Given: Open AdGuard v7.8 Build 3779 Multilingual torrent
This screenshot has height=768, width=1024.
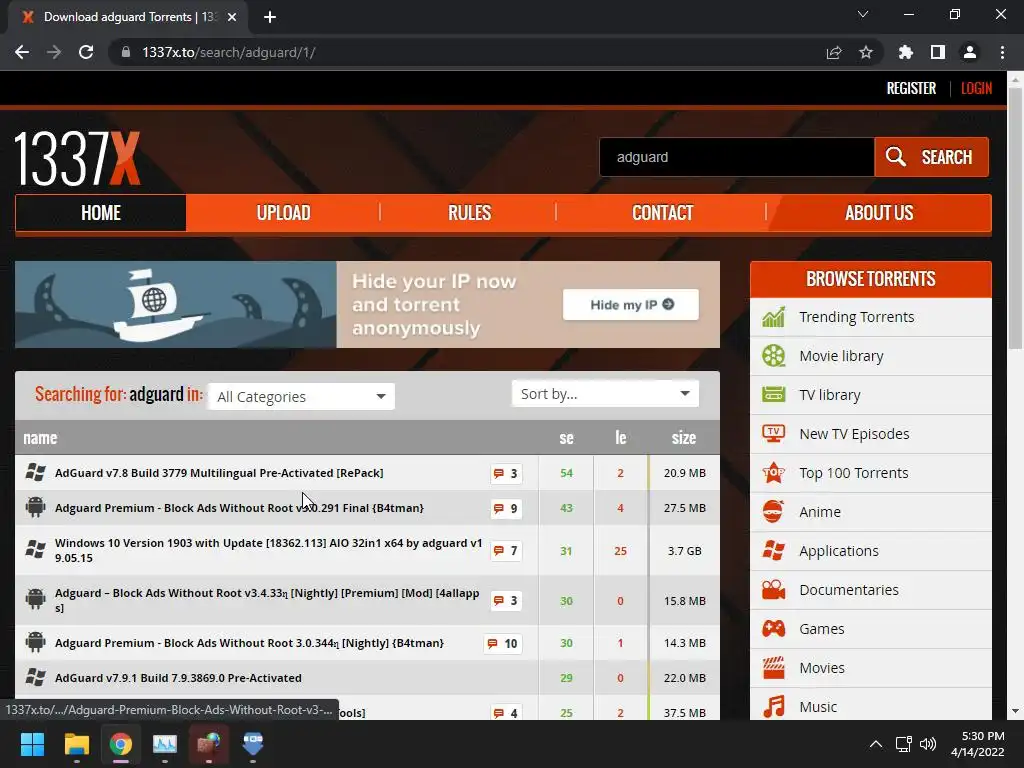Looking at the screenshot, I should pos(219,473).
